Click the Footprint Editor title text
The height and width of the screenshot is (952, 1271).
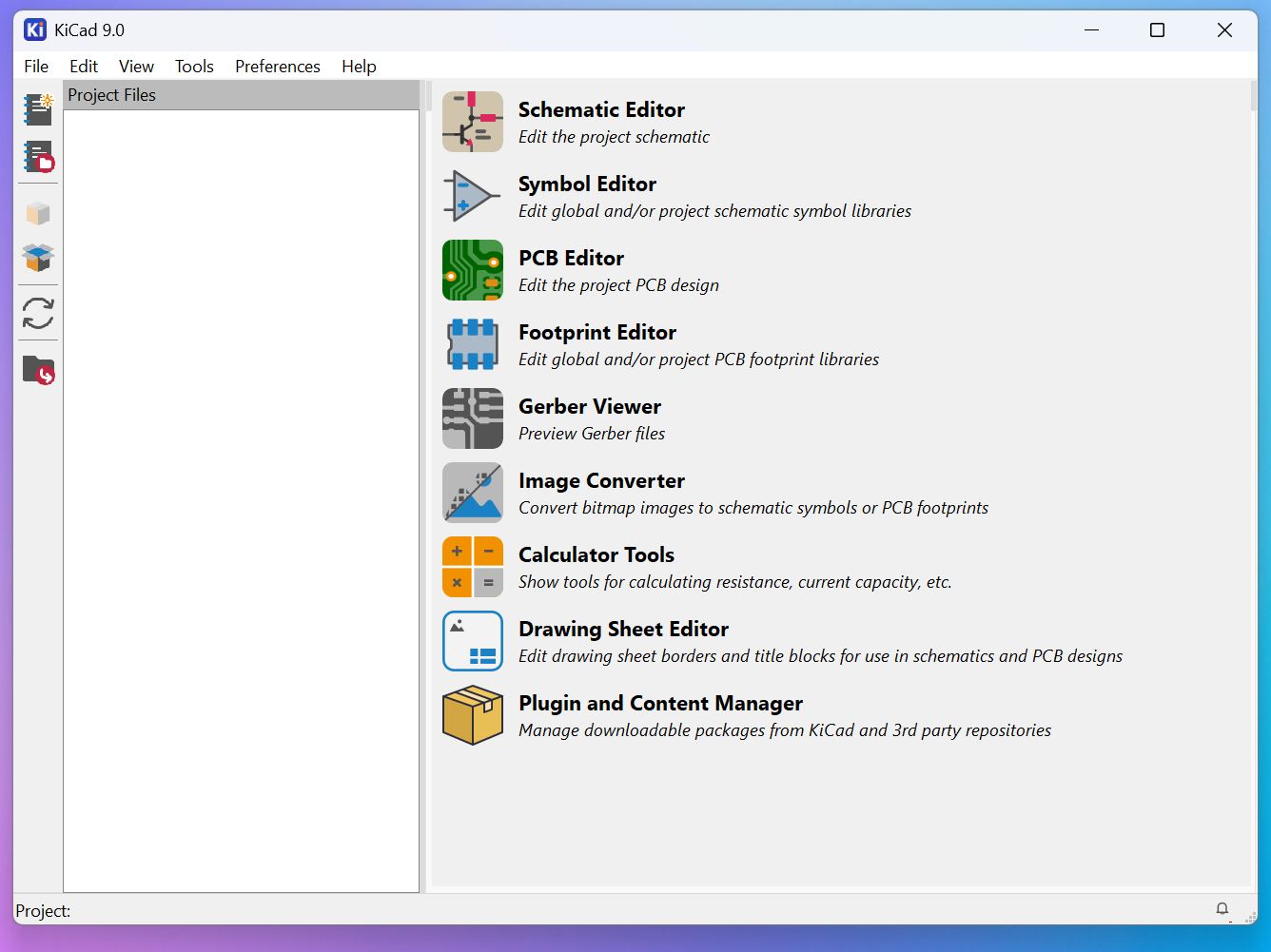(x=597, y=332)
